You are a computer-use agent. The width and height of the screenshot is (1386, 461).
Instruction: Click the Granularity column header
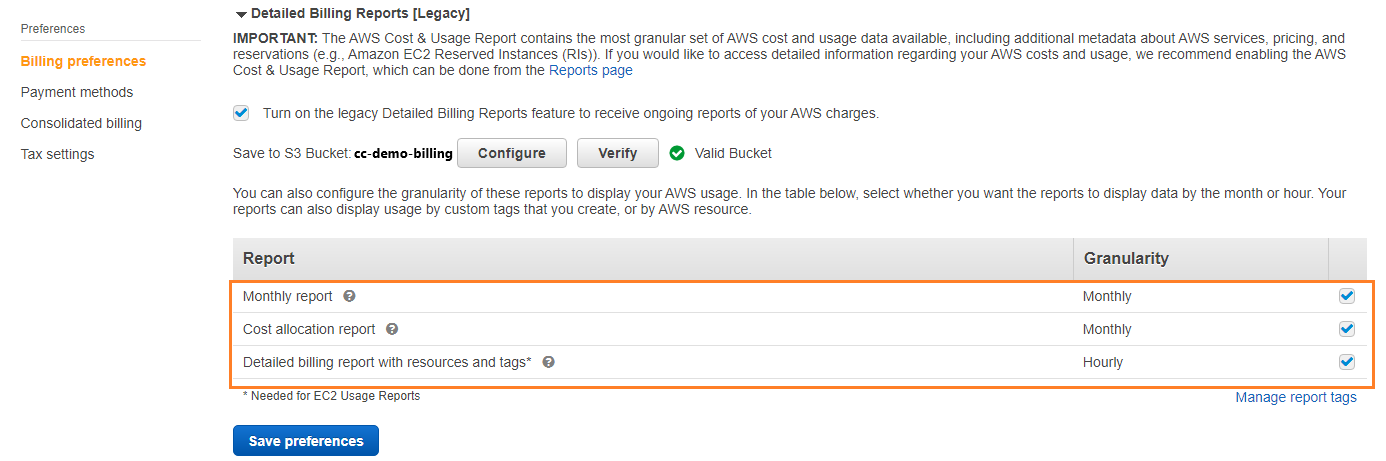tap(1126, 258)
